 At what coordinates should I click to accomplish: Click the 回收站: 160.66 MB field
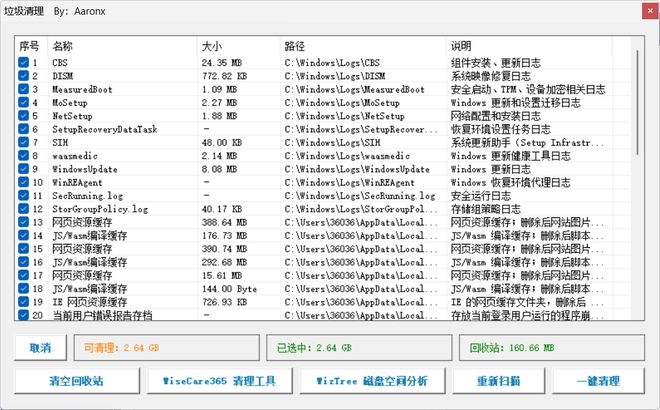pyautogui.click(x=551, y=348)
